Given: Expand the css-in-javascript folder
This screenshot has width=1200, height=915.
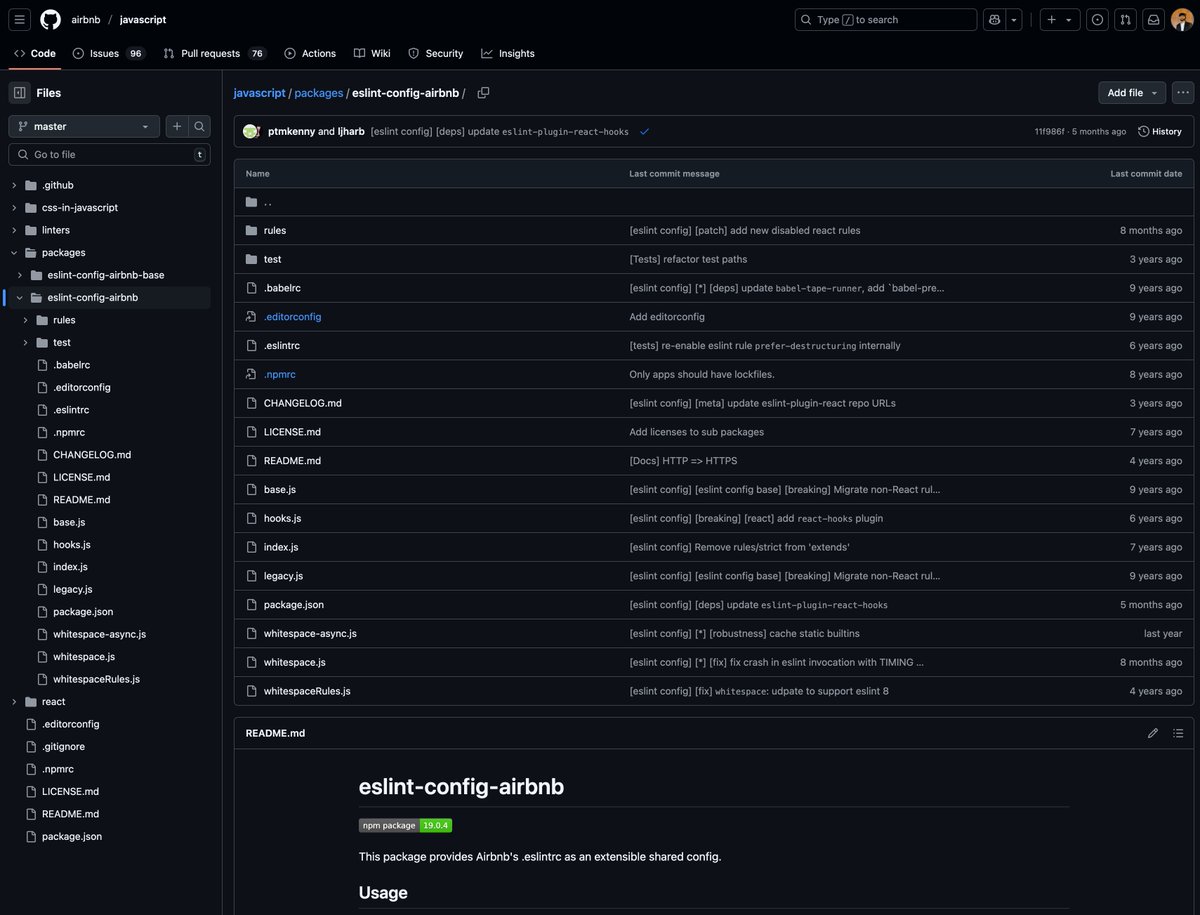Looking at the screenshot, I should [x=14, y=207].
